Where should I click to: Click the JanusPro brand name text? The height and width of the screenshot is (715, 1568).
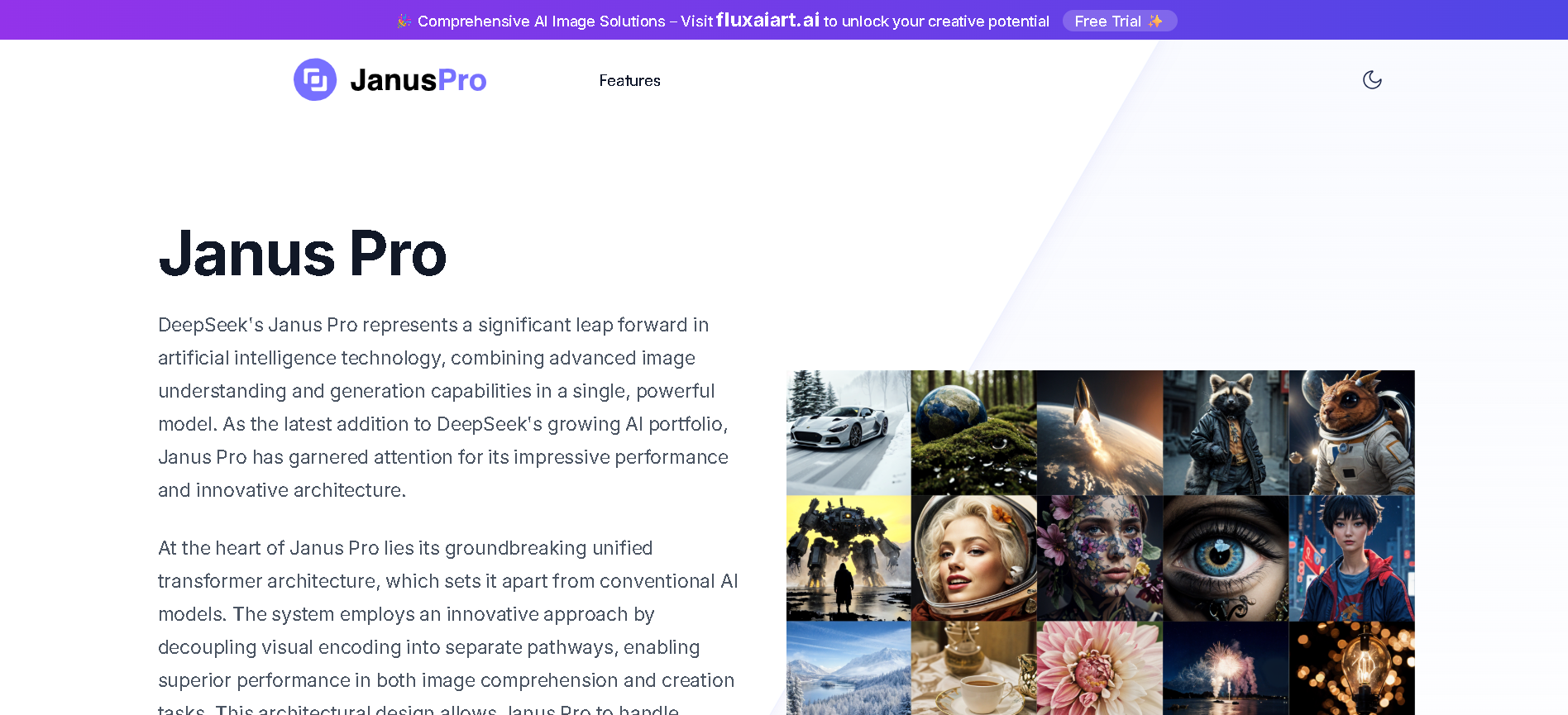click(x=418, y=80)
